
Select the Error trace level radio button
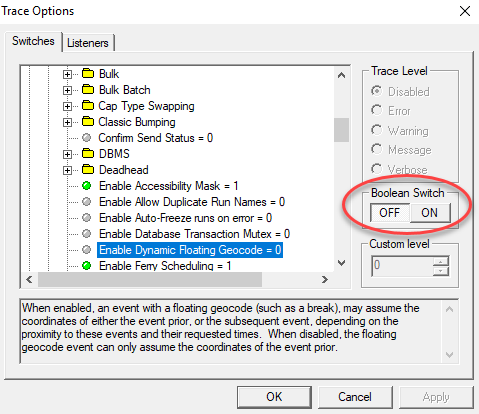click(377, 110)
